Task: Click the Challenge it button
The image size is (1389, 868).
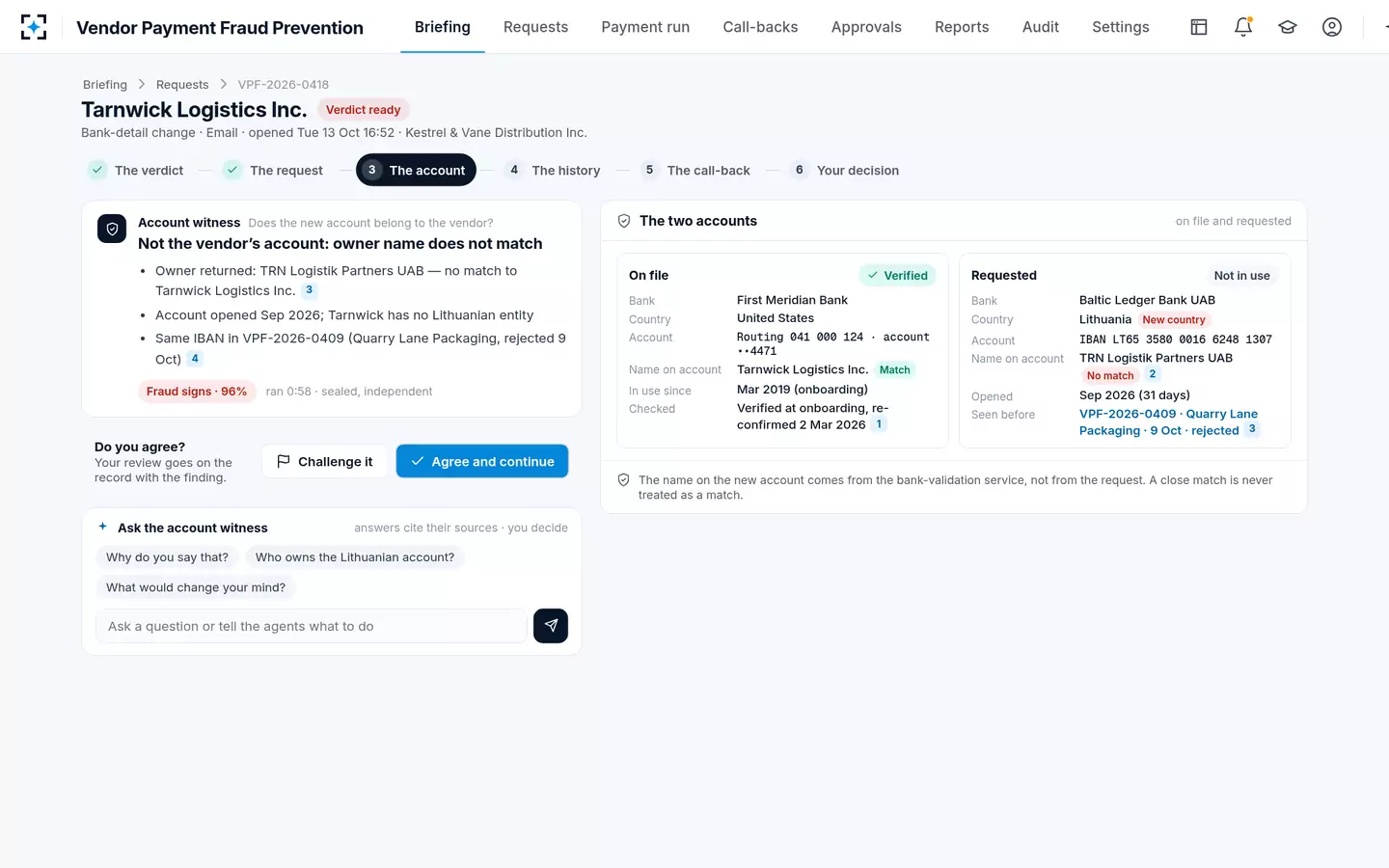Action: pyautogui.click(x=324, y=461)
